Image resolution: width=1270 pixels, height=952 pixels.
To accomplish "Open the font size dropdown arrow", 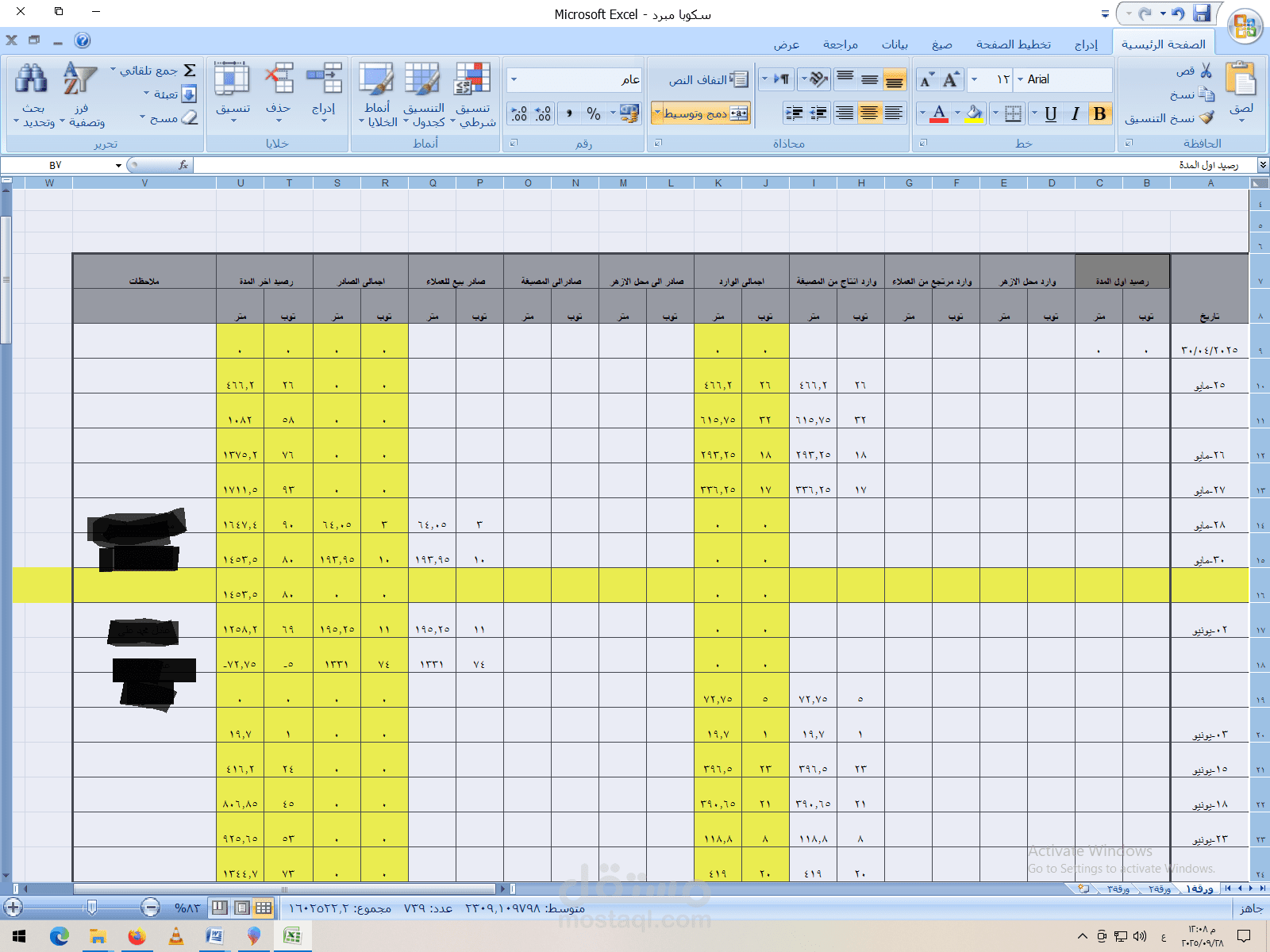I will [974, 79].
